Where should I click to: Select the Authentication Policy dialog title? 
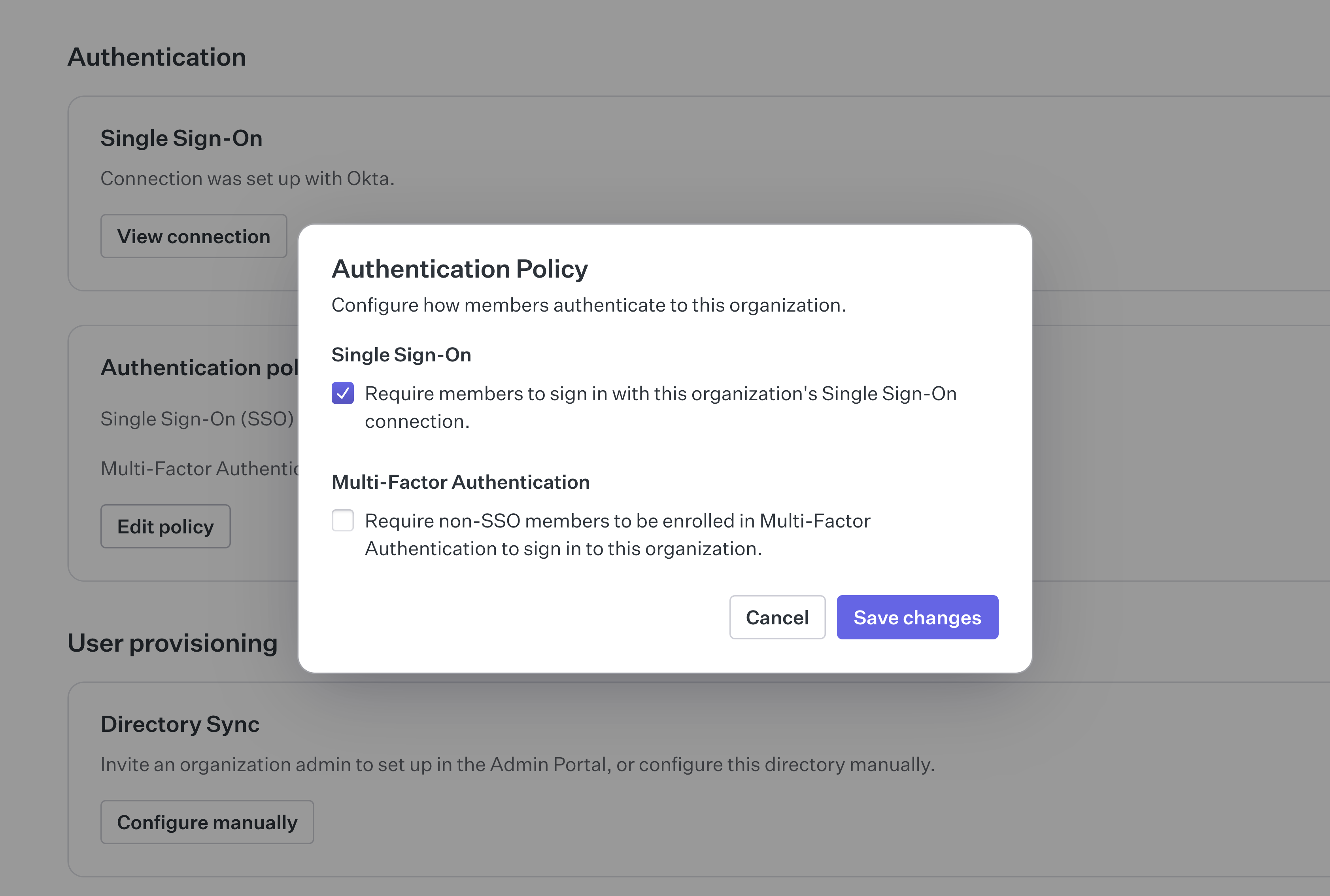[x=459, y=268]
